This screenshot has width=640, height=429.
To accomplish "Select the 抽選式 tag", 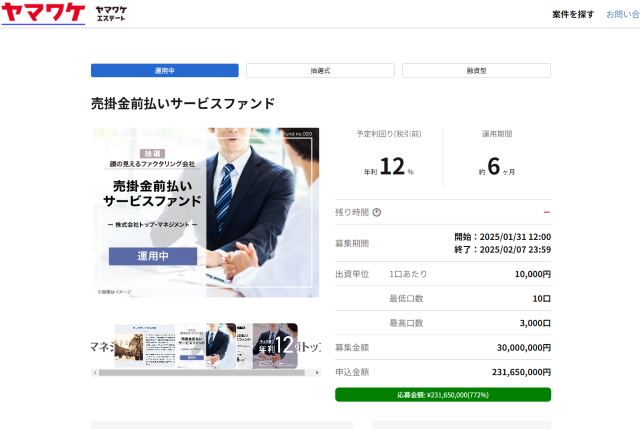I will click(x=320, y=71).
